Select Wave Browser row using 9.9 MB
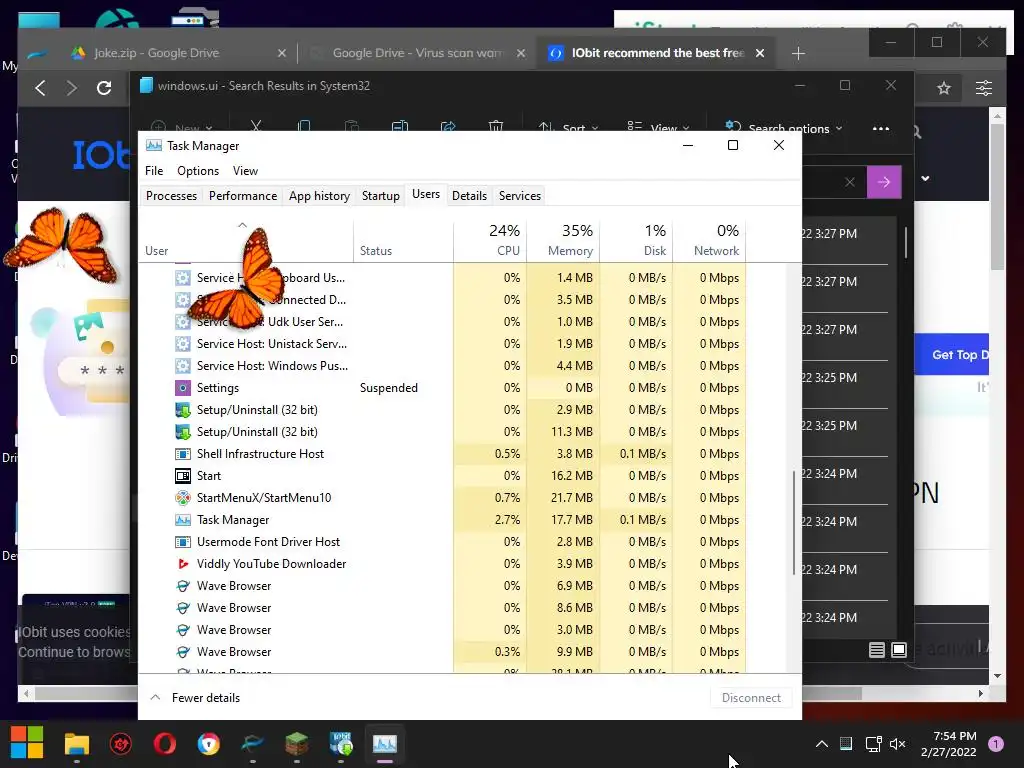The height and width of the screenshot is (768, 1024). tap(442, 652)
